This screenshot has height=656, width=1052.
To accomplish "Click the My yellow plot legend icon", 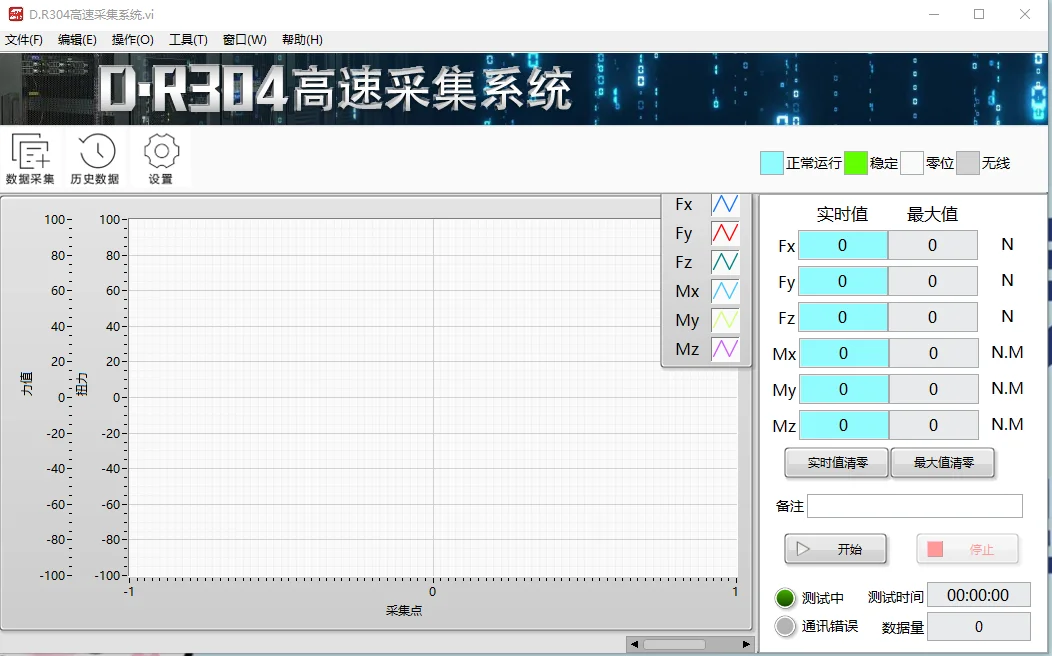I will [725, 319].
